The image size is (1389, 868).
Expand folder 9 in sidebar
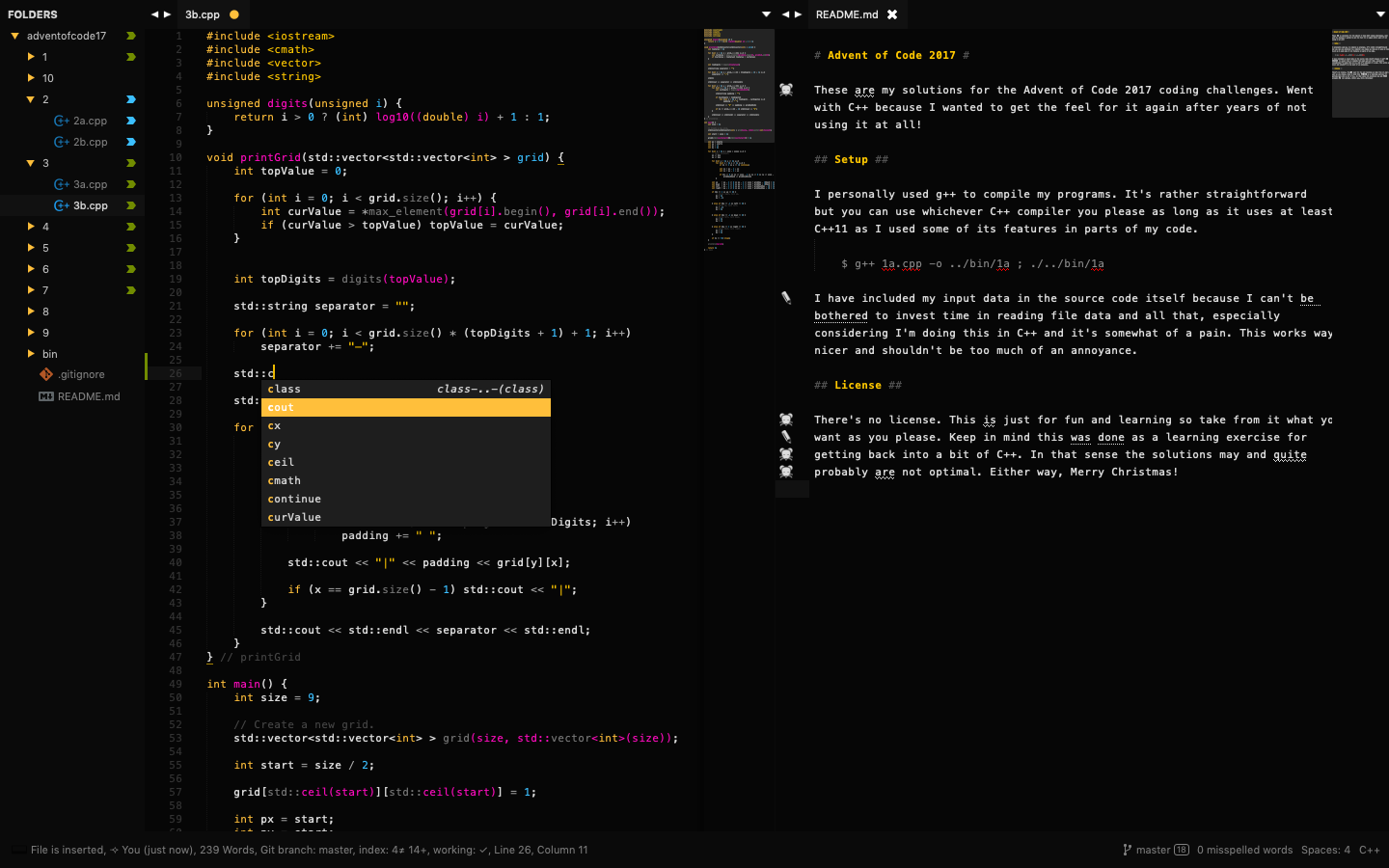[31, 333]
